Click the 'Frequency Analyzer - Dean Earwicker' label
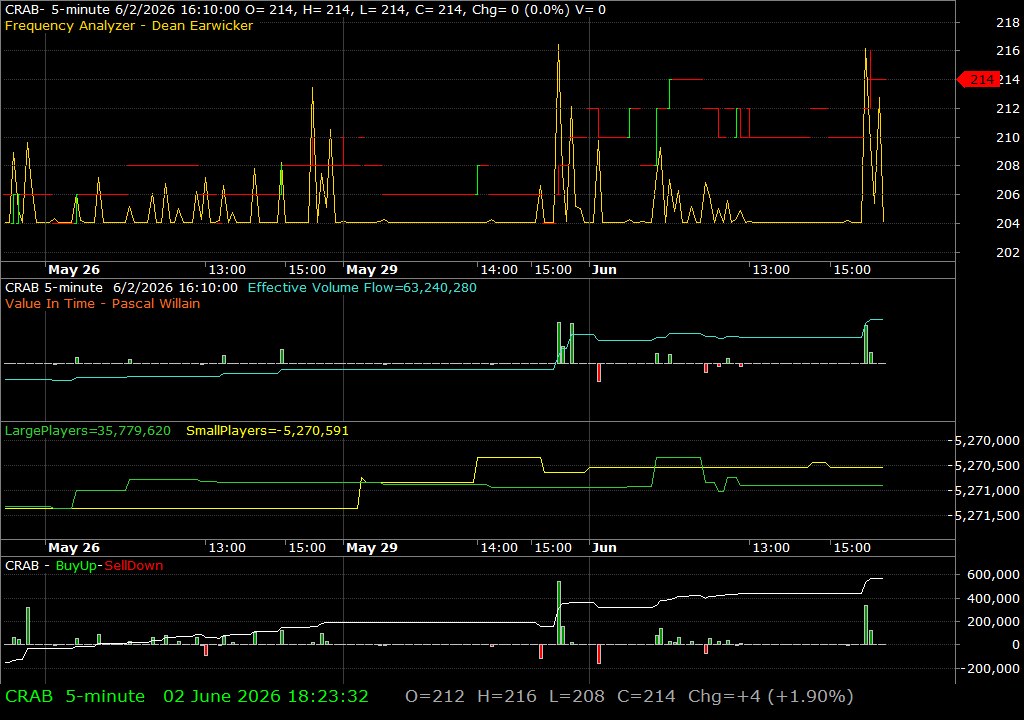The height and width of the screenshot is (720, 1024). 129,25
